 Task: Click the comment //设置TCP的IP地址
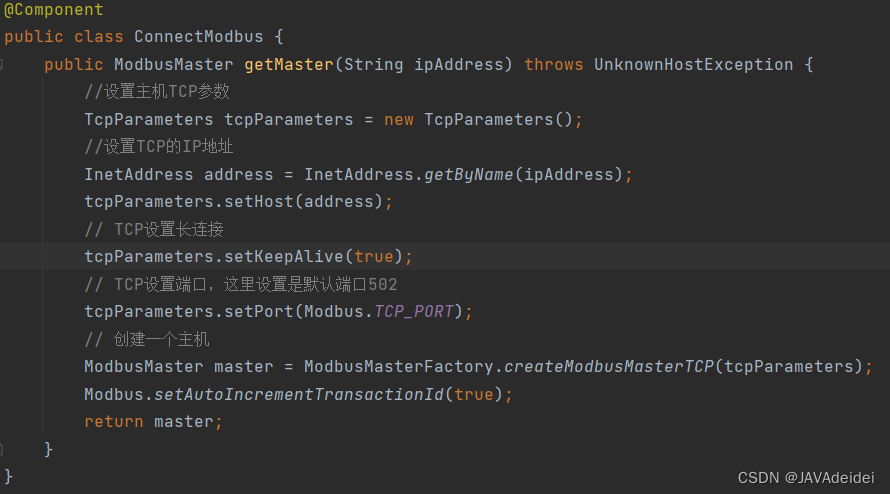coord(158,146)
